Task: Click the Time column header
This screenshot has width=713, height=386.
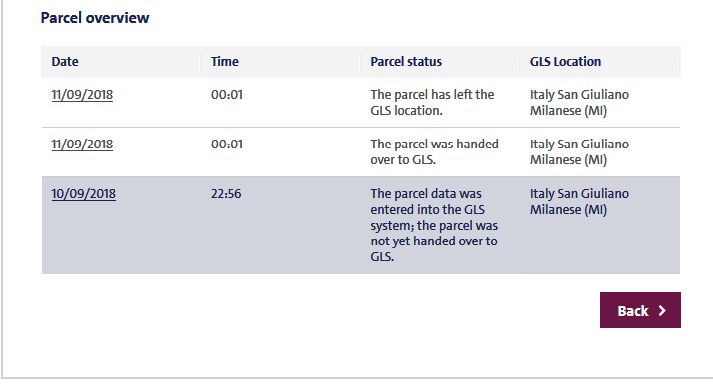Action: [225, 61]
